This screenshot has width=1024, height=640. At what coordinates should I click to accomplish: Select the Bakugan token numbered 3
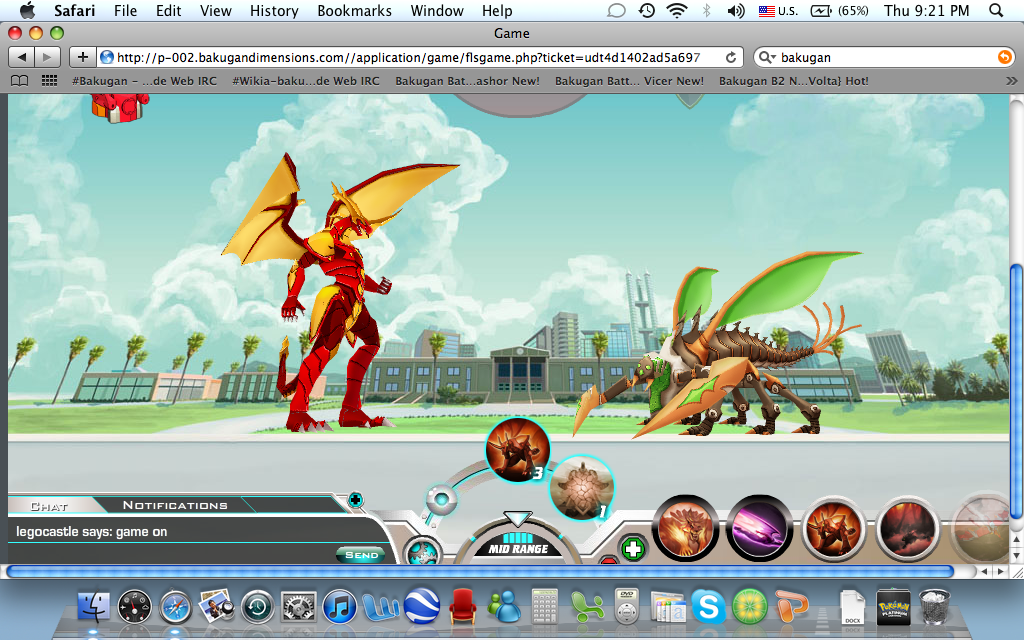517,450
